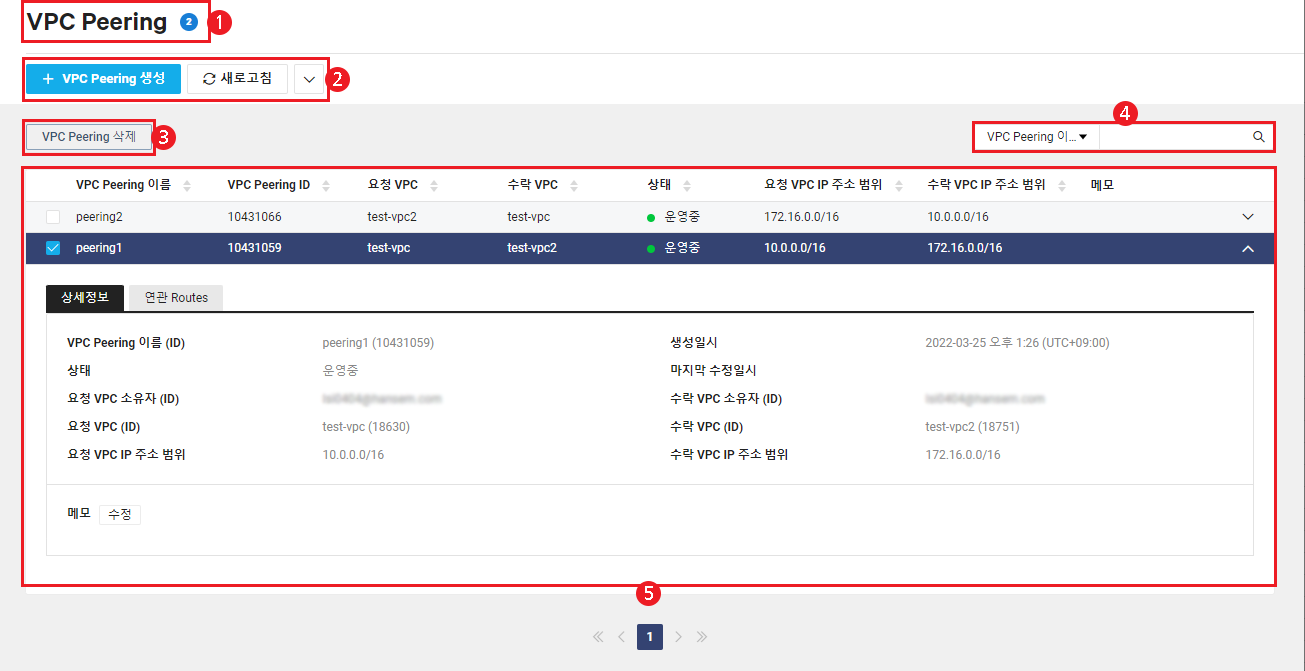Select page 1 in pagination

coord(650,637)
